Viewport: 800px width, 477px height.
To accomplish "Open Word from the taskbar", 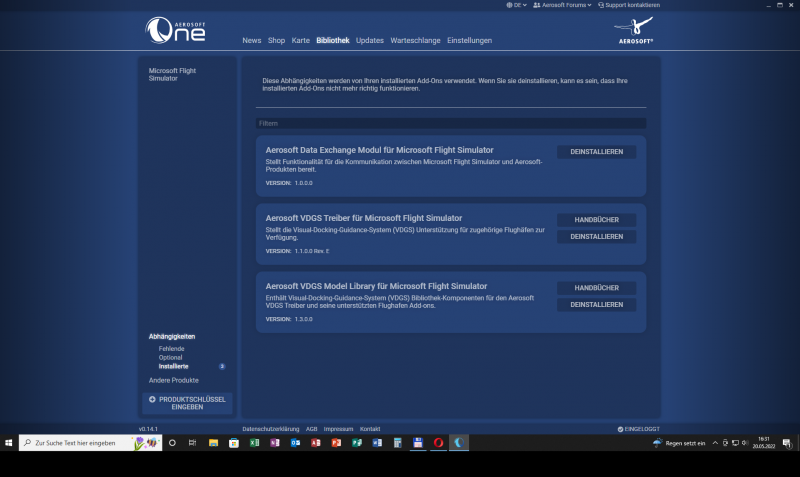I will click(x=377, y=443).
